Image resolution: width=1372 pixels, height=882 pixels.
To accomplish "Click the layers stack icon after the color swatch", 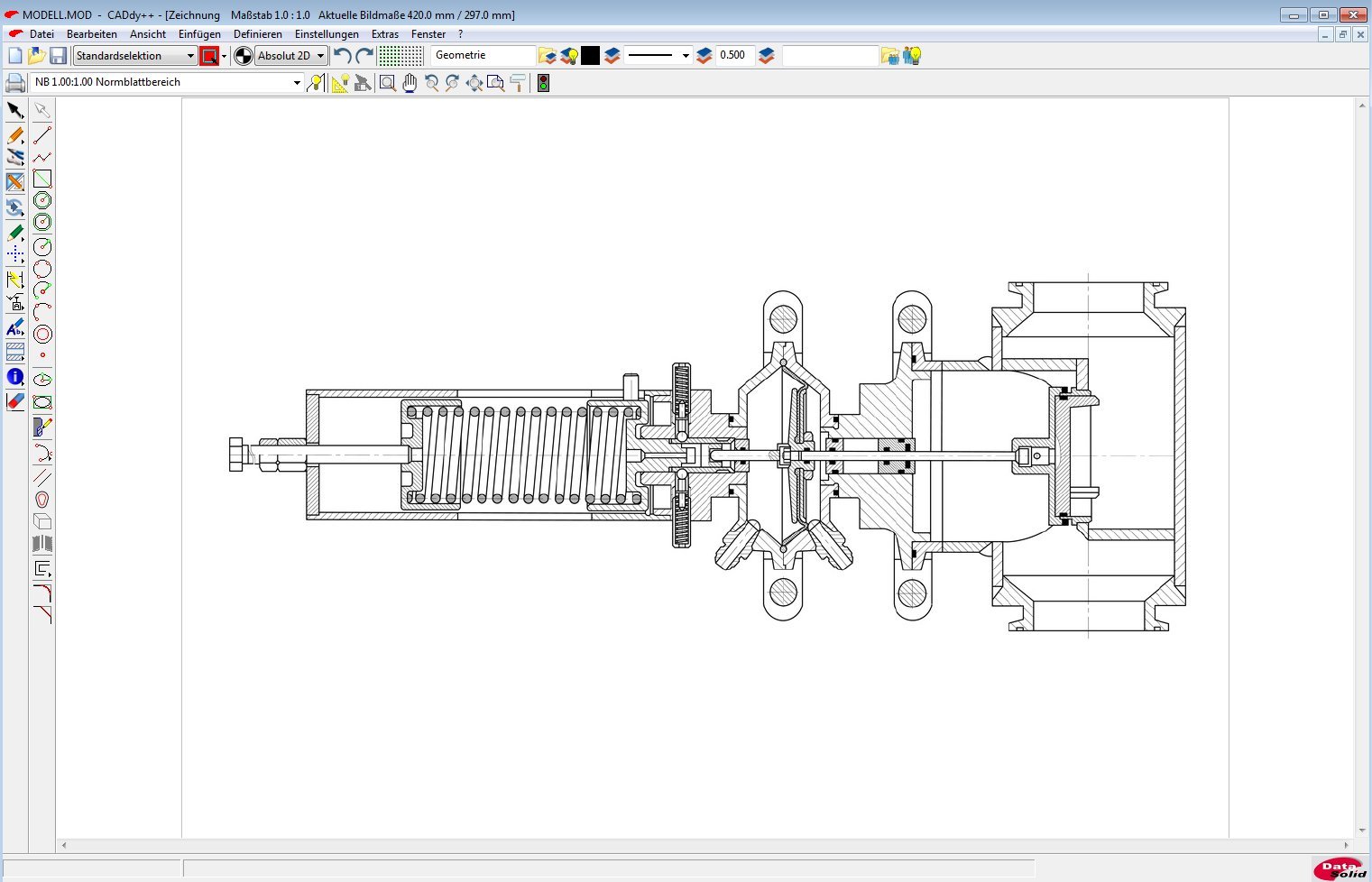I will pos(612,56).
